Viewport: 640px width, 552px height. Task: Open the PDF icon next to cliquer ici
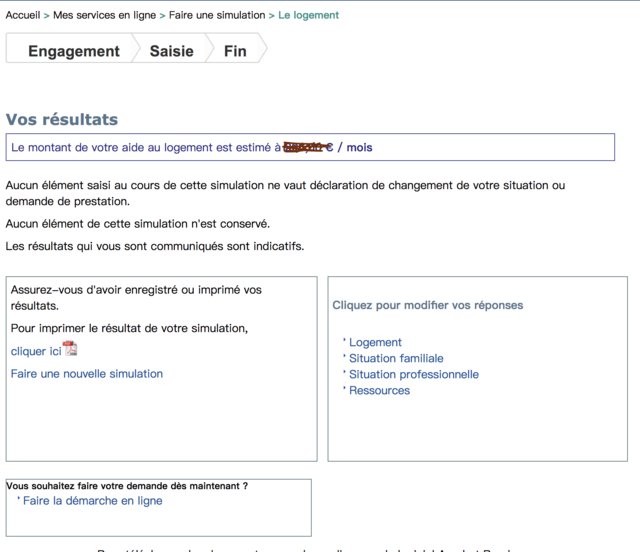coord(70,349)
